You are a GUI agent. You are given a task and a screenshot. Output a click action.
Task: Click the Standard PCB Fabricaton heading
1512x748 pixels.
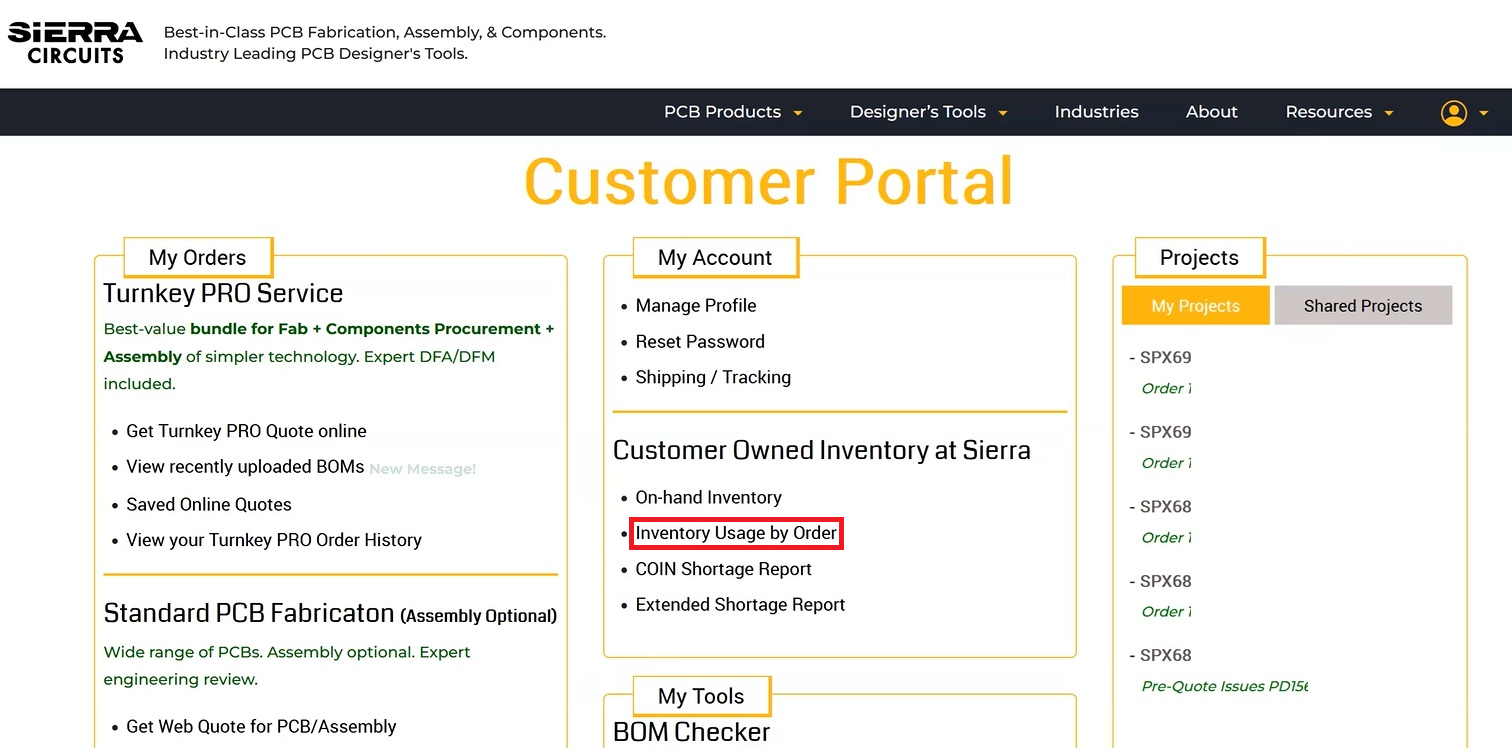pos(330,613)
